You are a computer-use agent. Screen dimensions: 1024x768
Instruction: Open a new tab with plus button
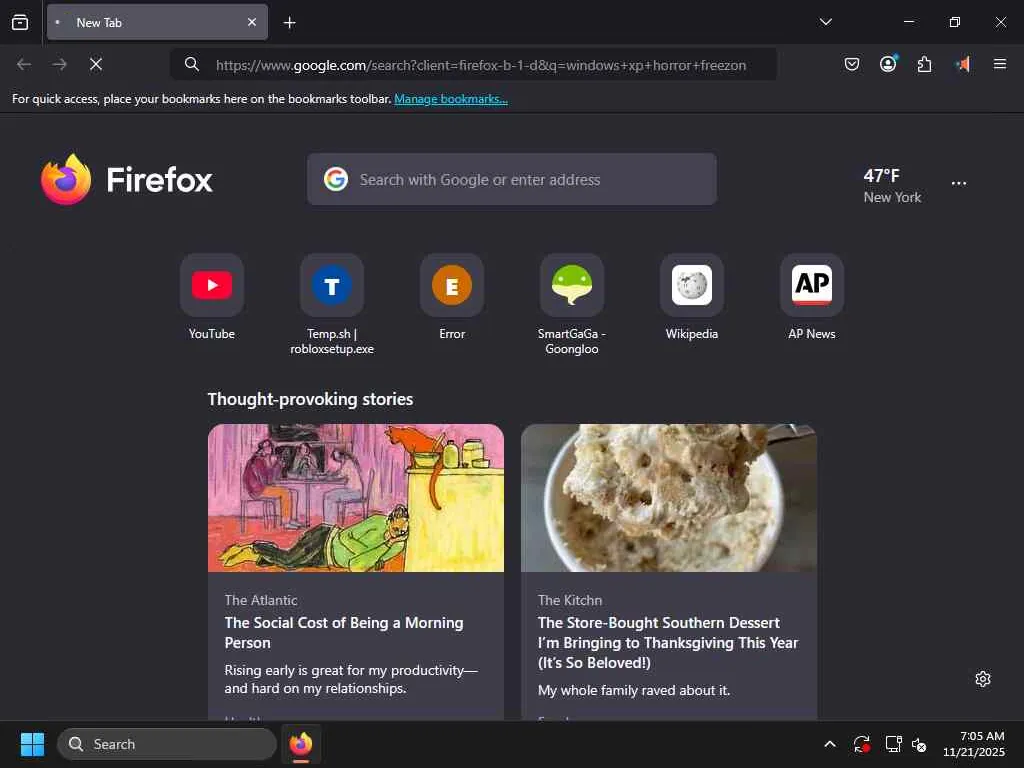[x=289, y=23]
